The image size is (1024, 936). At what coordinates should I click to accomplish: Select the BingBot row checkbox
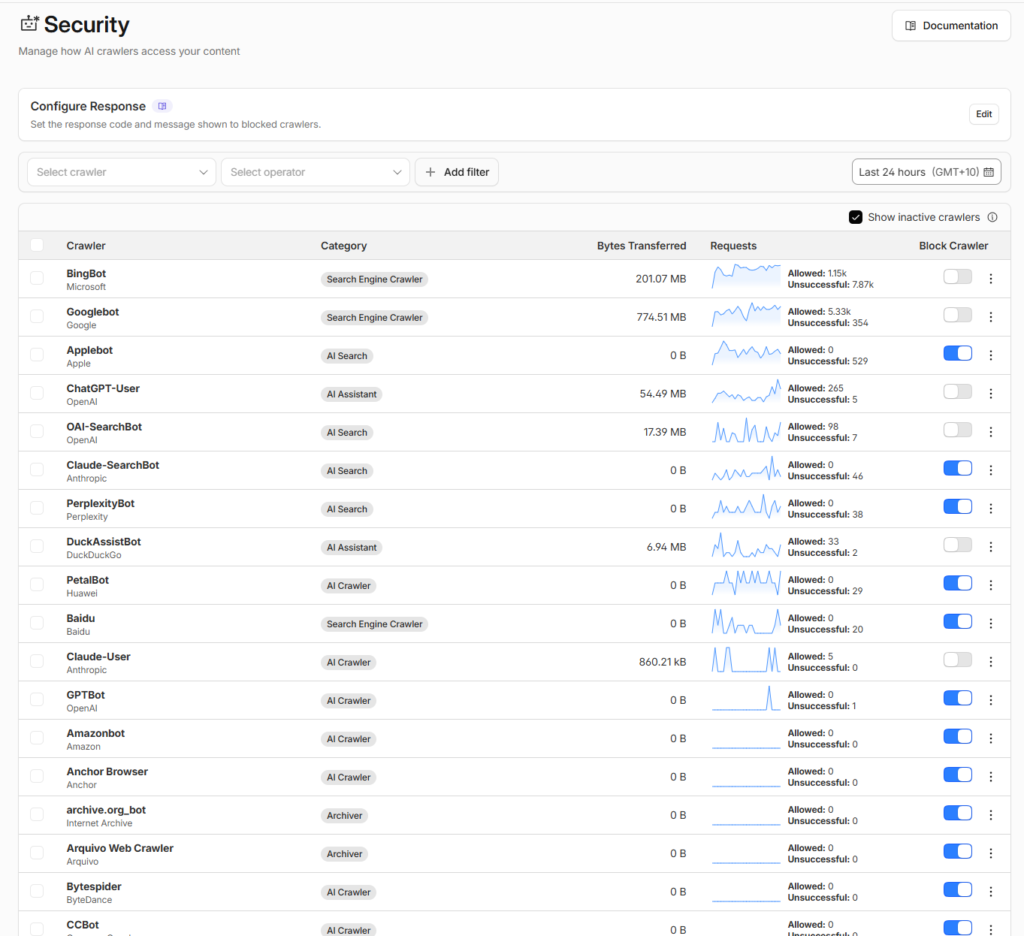tap(37, 278)
